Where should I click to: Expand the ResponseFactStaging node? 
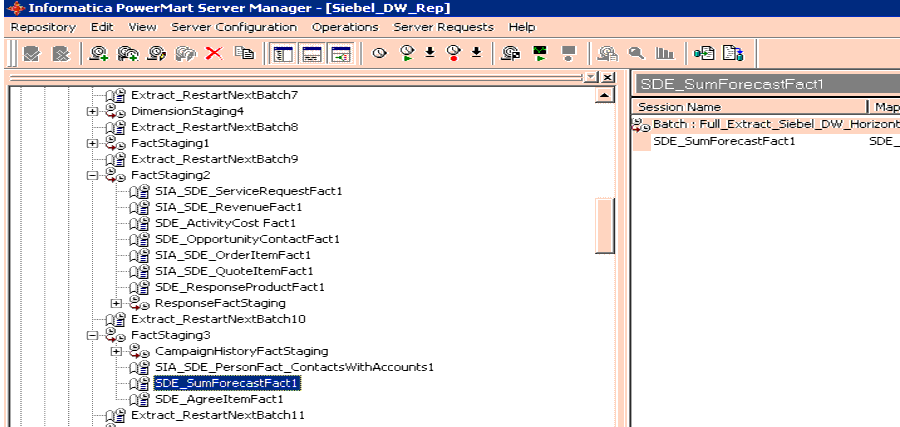(116, 303)
